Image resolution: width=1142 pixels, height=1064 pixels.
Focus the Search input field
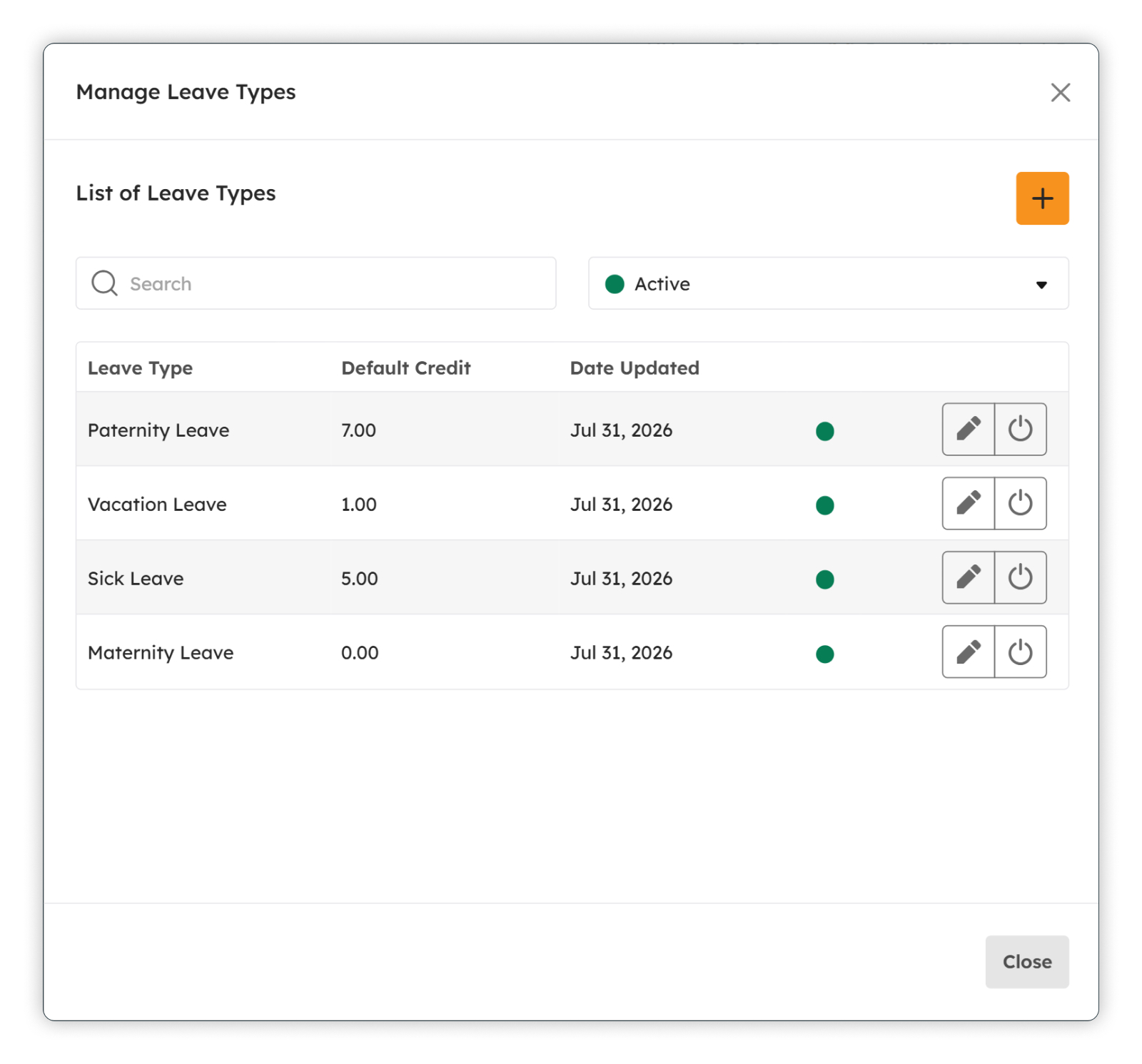click(x=315, y=283)
